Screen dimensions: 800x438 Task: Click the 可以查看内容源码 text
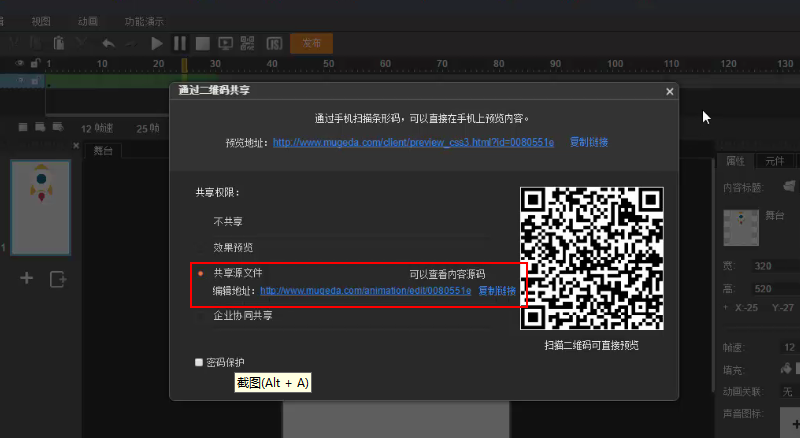447,275
